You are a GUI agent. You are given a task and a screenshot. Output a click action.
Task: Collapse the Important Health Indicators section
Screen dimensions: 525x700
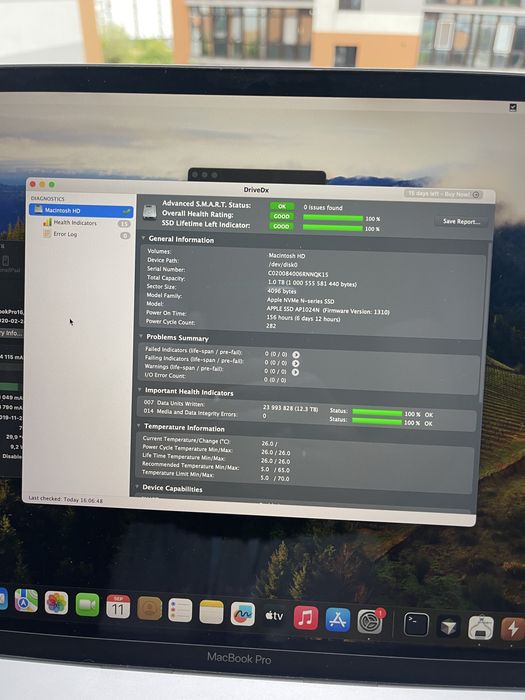click(140, 390)
